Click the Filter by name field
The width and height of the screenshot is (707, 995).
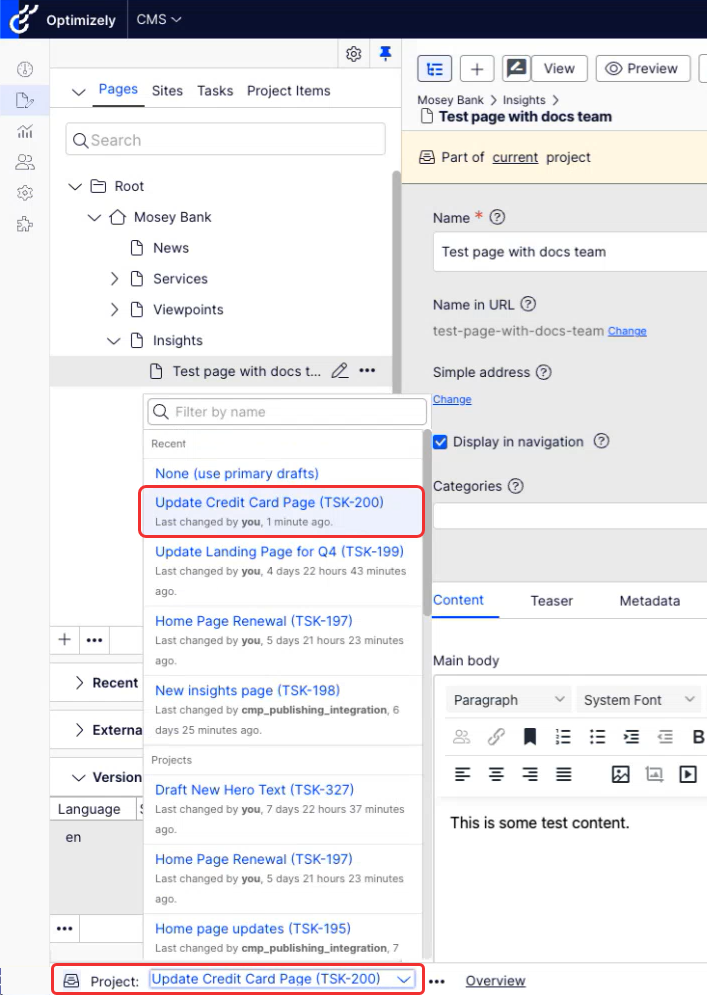point(295,412)
